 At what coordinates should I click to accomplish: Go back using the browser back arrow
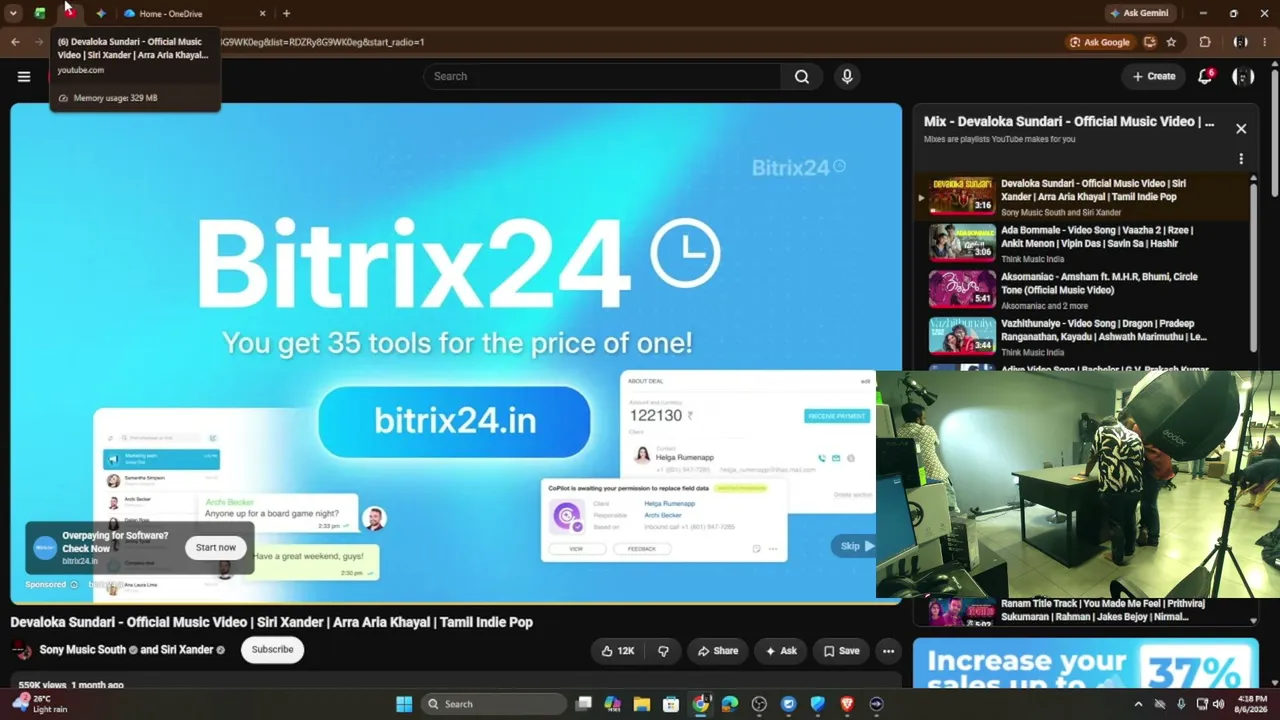pyautogui.click(x=15, y=42)
